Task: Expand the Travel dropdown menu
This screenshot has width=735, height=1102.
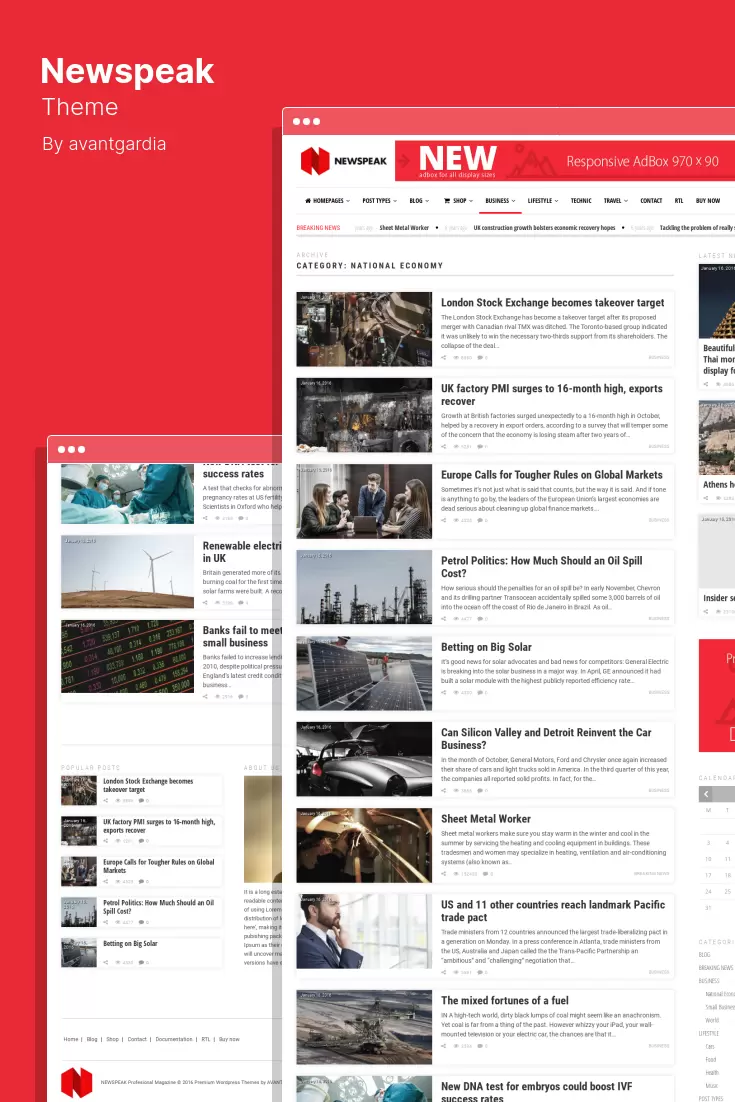Action: point(616,201)
